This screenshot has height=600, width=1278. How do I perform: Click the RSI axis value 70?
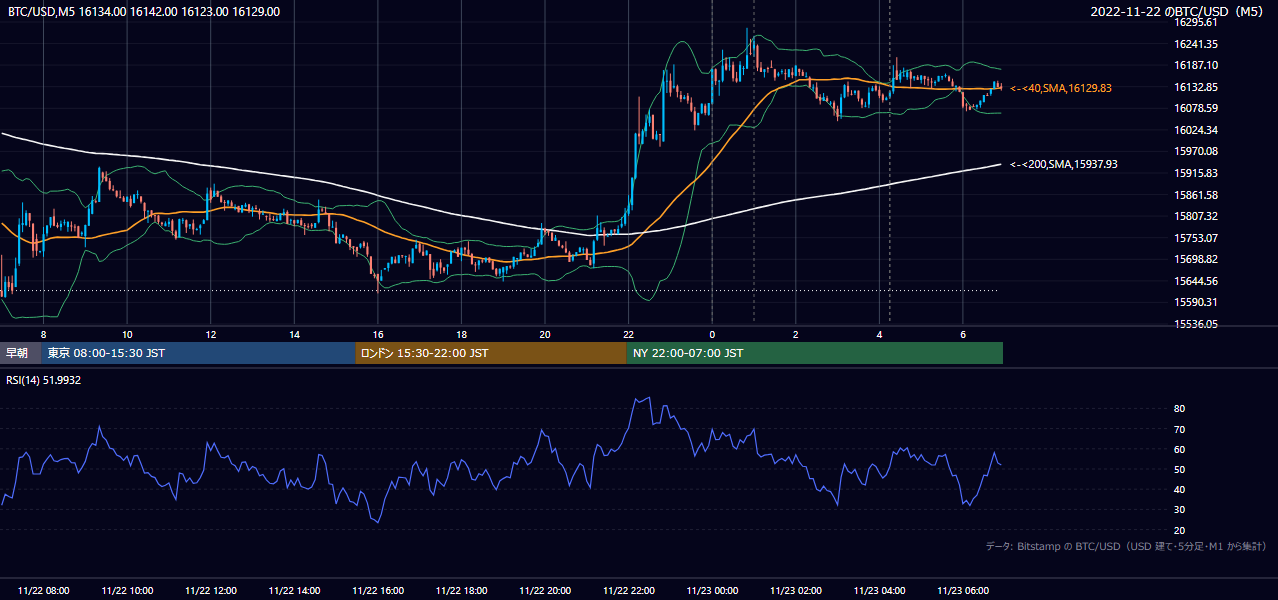(1179, 430)
